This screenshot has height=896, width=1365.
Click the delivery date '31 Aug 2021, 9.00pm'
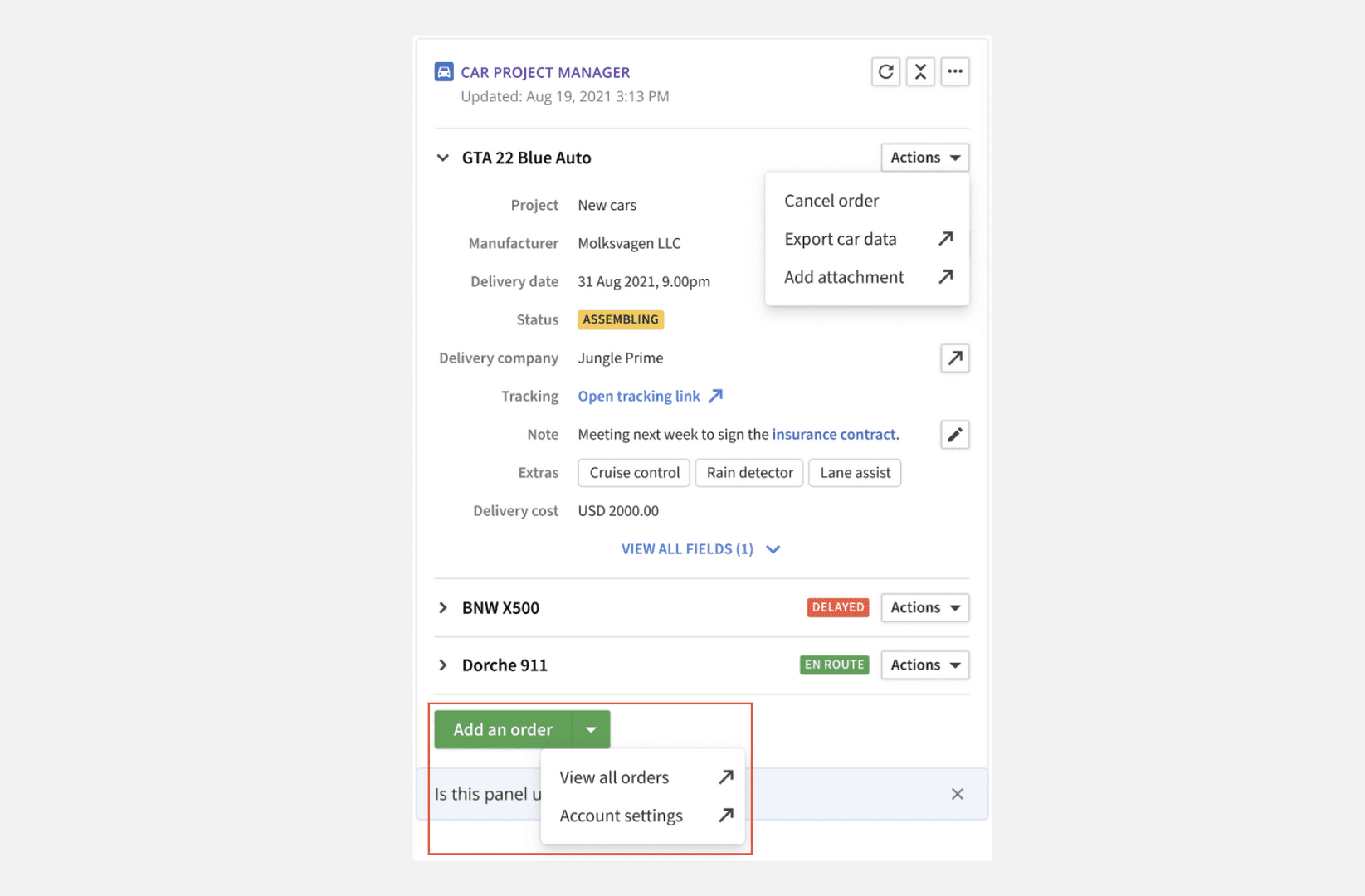pyautogui.click(x=644, y=282)
